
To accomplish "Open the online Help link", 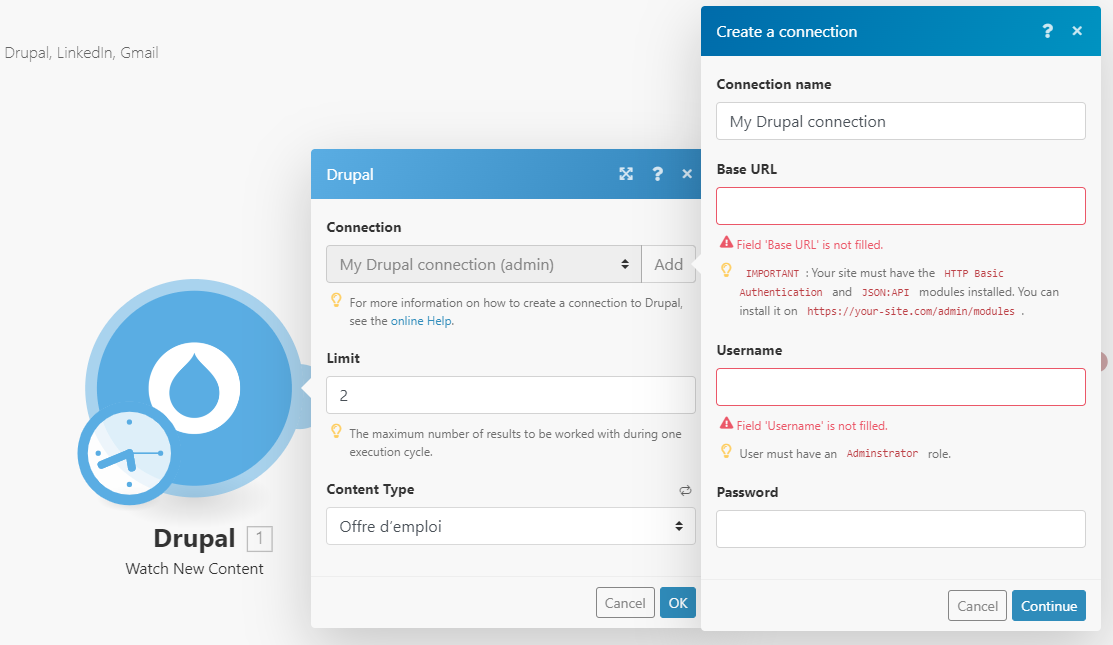I will tap(420, 323).
